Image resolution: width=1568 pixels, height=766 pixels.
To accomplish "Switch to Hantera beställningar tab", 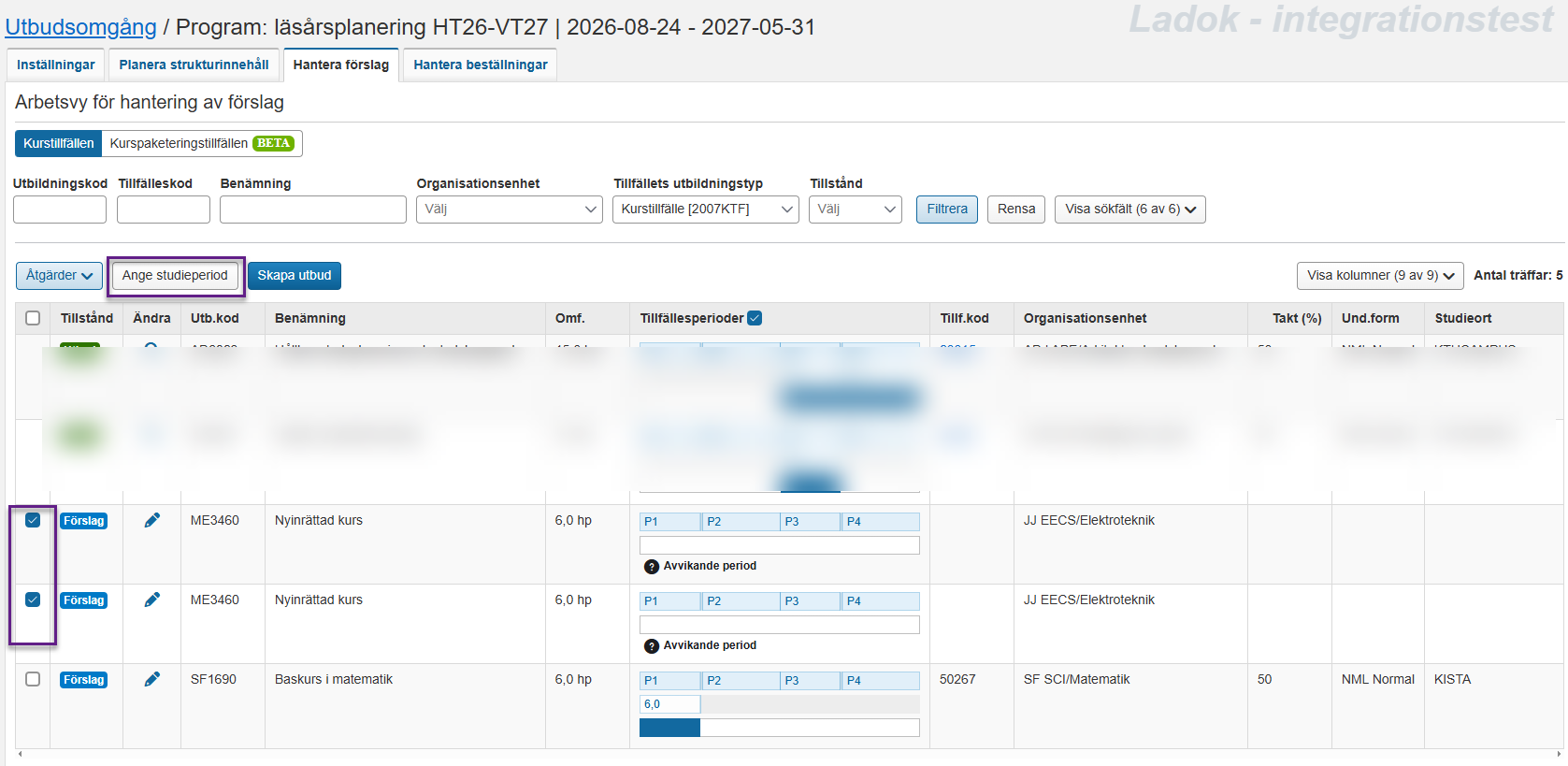I will [480, 65].
